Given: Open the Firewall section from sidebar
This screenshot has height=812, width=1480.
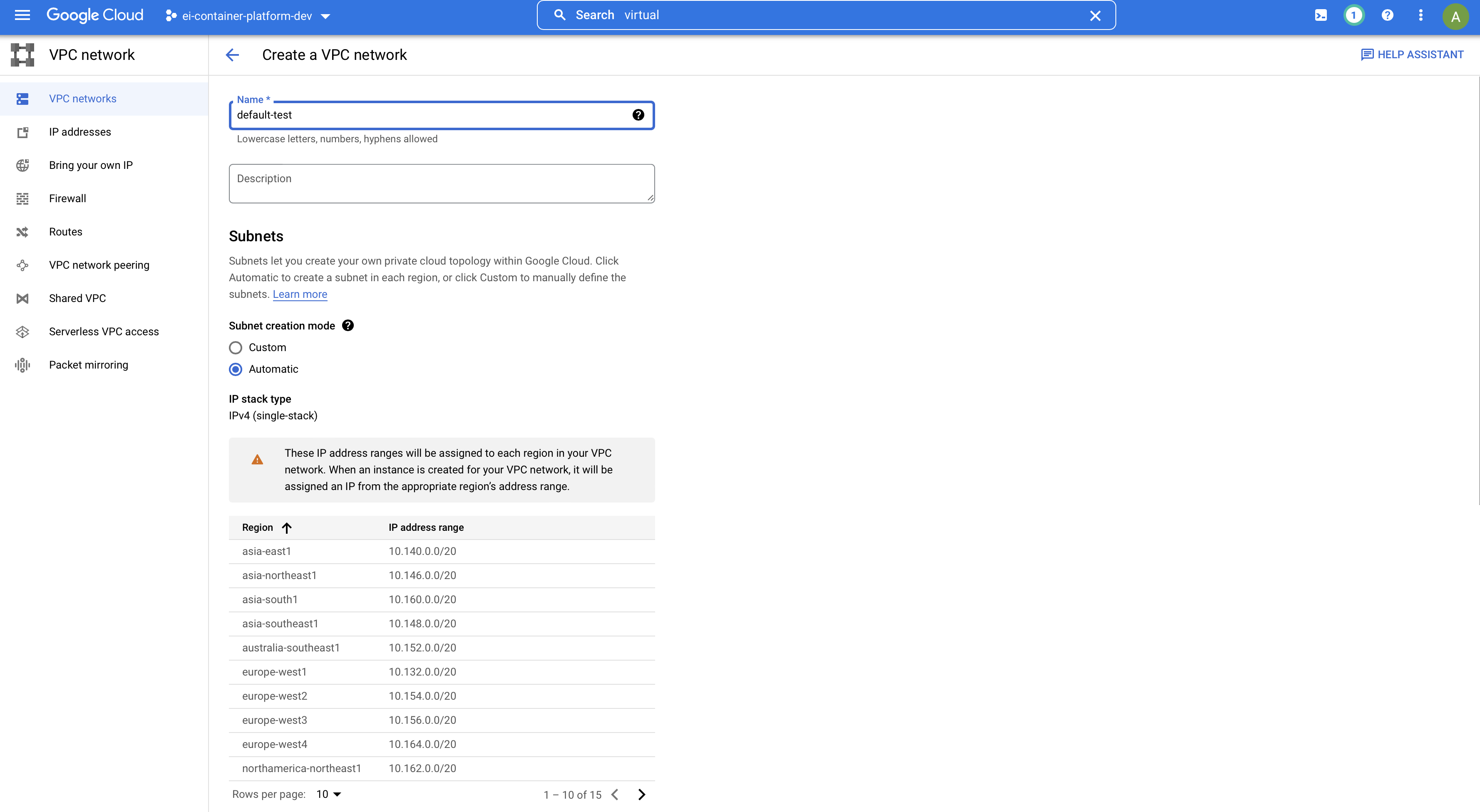Looking at the screenshot, I should pyautogui.click(x=67, y=198).
